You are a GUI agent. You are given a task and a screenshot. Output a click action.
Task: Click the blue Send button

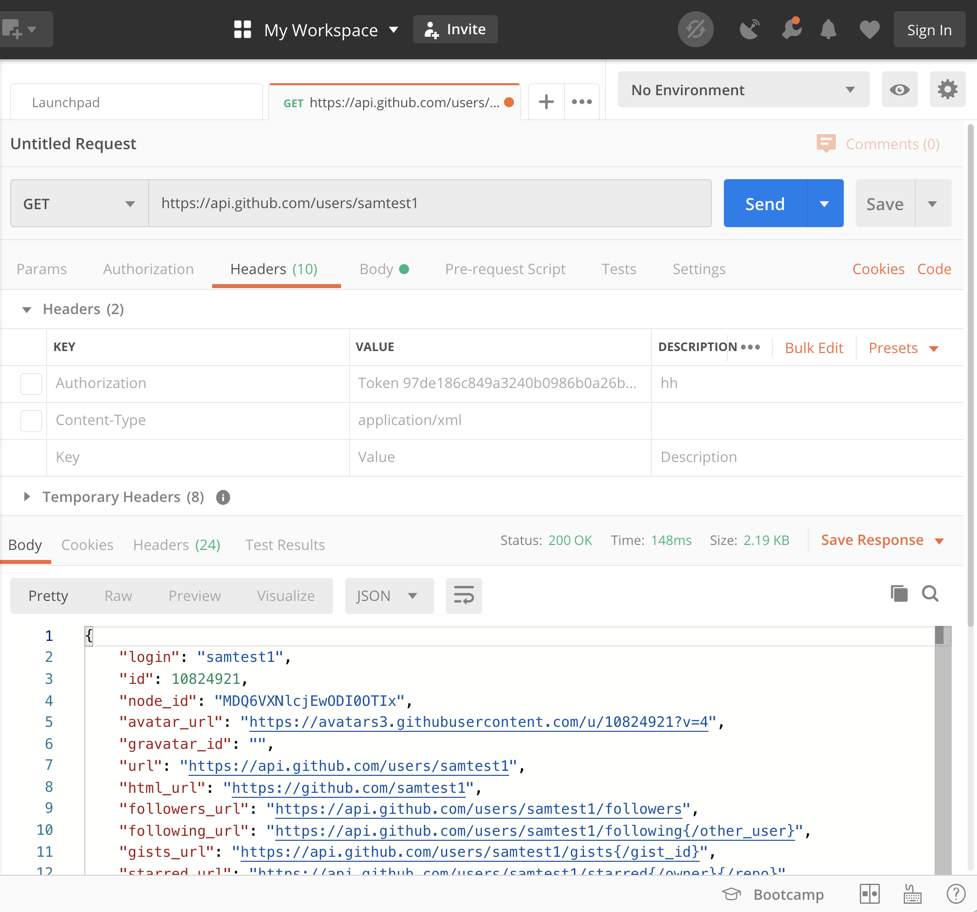[x=764, y=204]
